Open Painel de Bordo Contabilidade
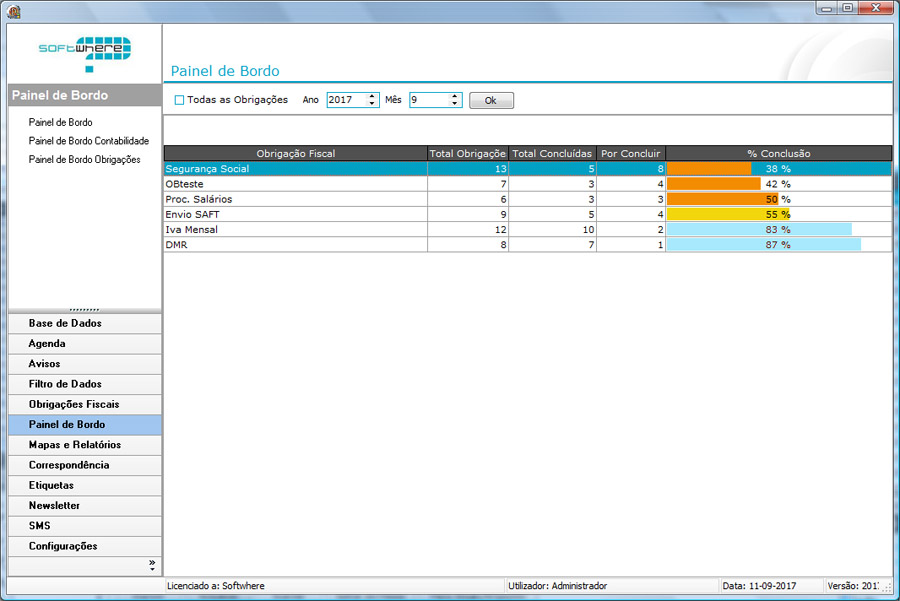The height and width of the screenshot is (601, 900). [x=88, y=141]
